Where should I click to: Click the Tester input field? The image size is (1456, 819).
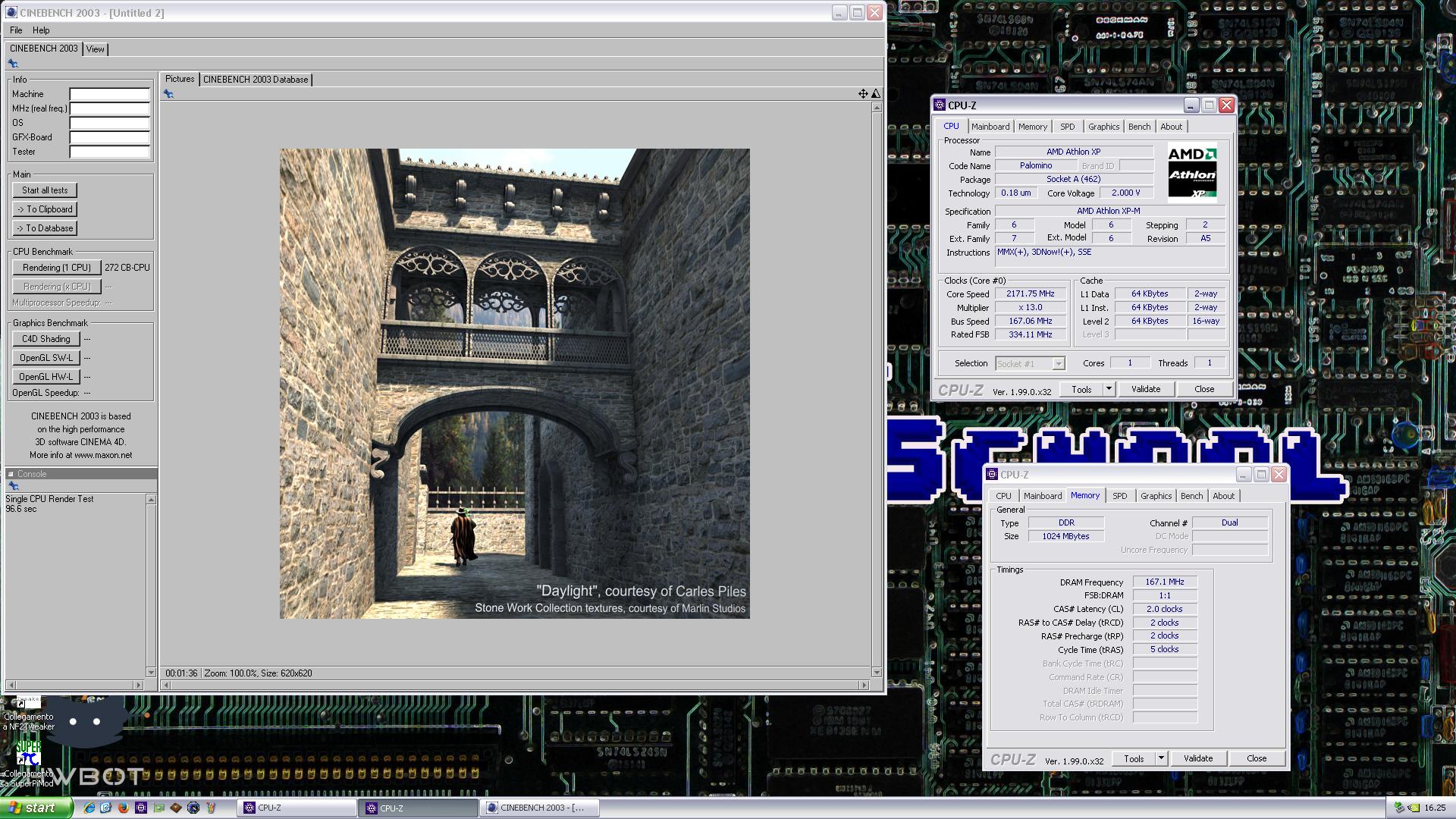(x=110, y=152)
